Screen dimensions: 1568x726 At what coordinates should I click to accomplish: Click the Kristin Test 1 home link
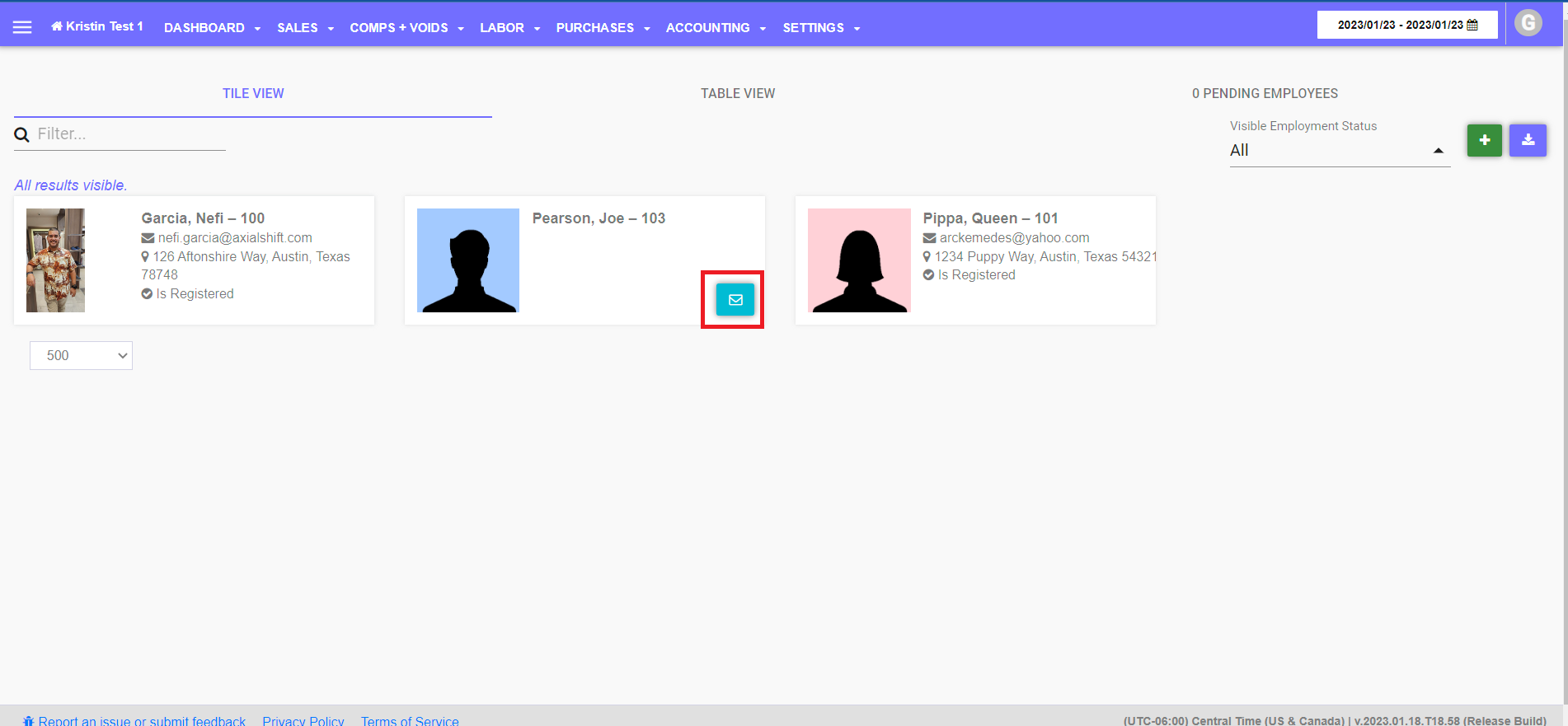(x=97, y=26)
